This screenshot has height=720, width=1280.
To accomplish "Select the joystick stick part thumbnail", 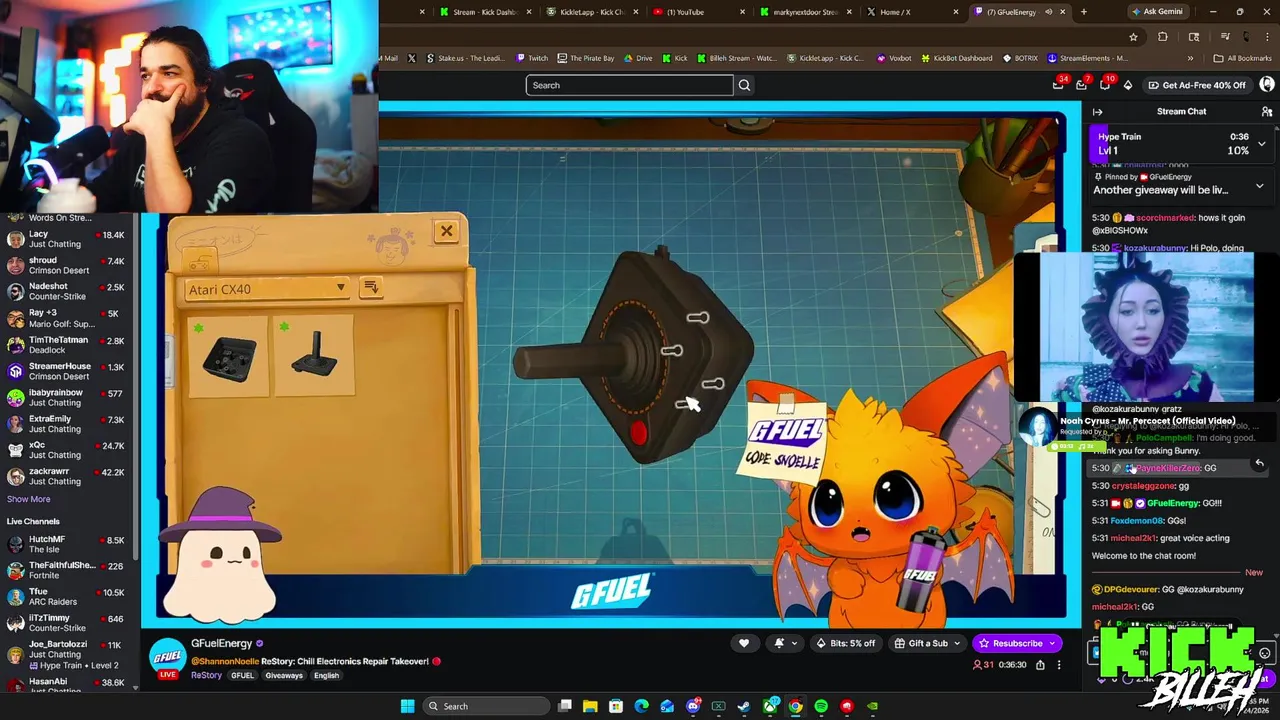I will click(314, 355).
